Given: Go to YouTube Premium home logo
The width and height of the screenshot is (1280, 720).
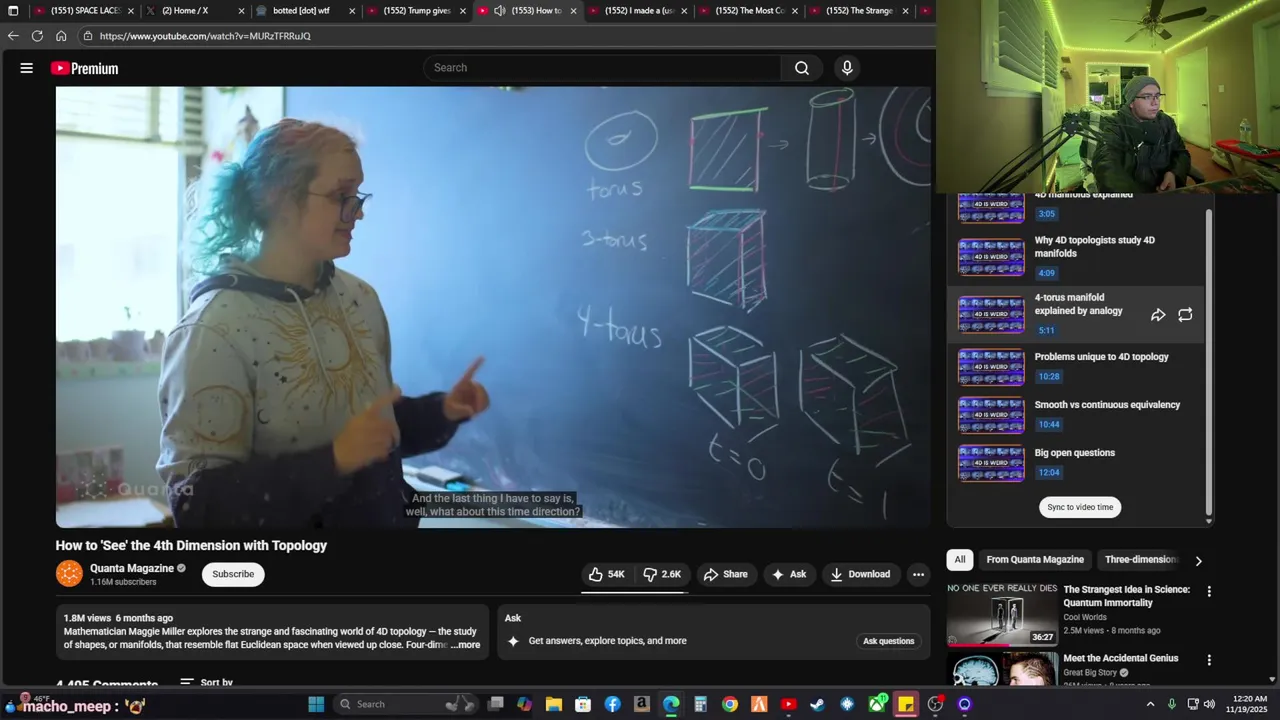Looking at the screenshot, I should [x=85, y=68].
